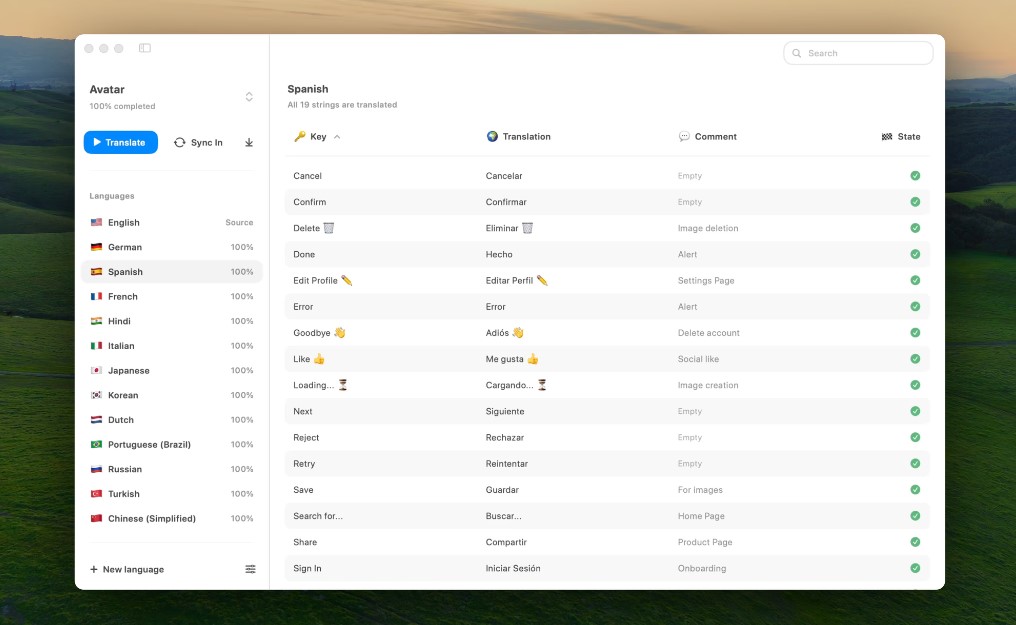Click the magnifier icon in Search
The image size is (1016, 625).
[x=797, y=53]
